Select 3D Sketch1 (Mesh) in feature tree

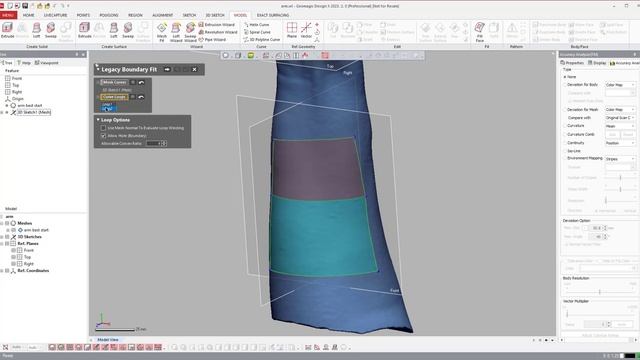(x=34, y=112)
